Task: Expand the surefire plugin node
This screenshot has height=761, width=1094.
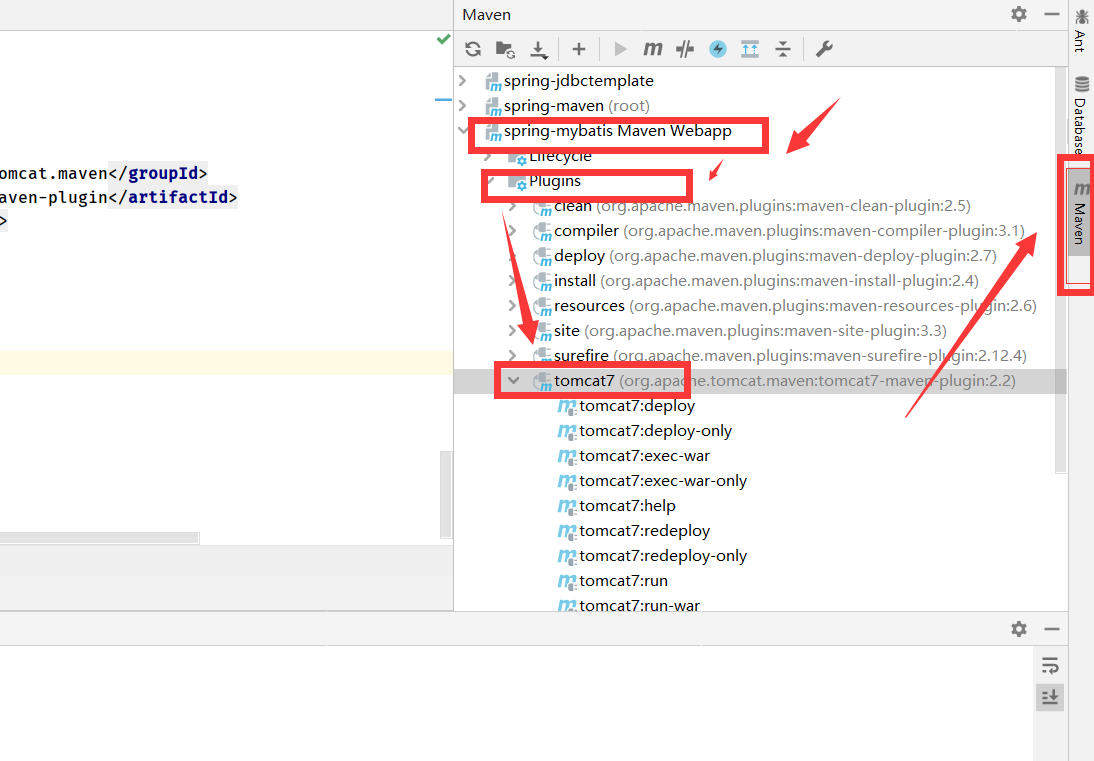Action: click(x=512, y=356)
